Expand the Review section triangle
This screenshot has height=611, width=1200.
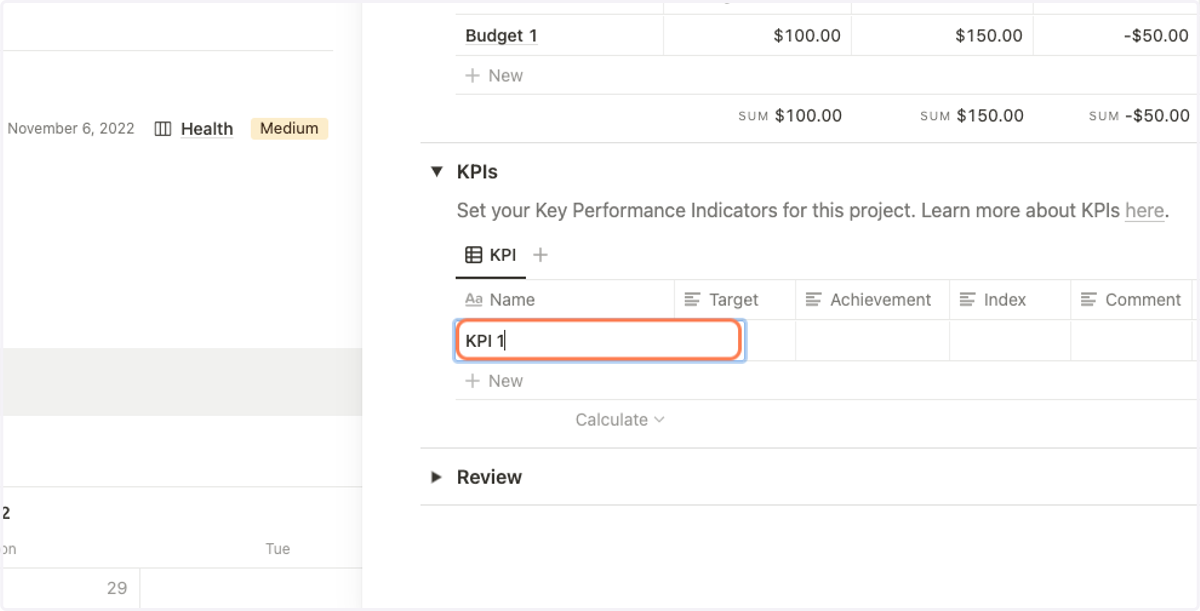(436, 477)
